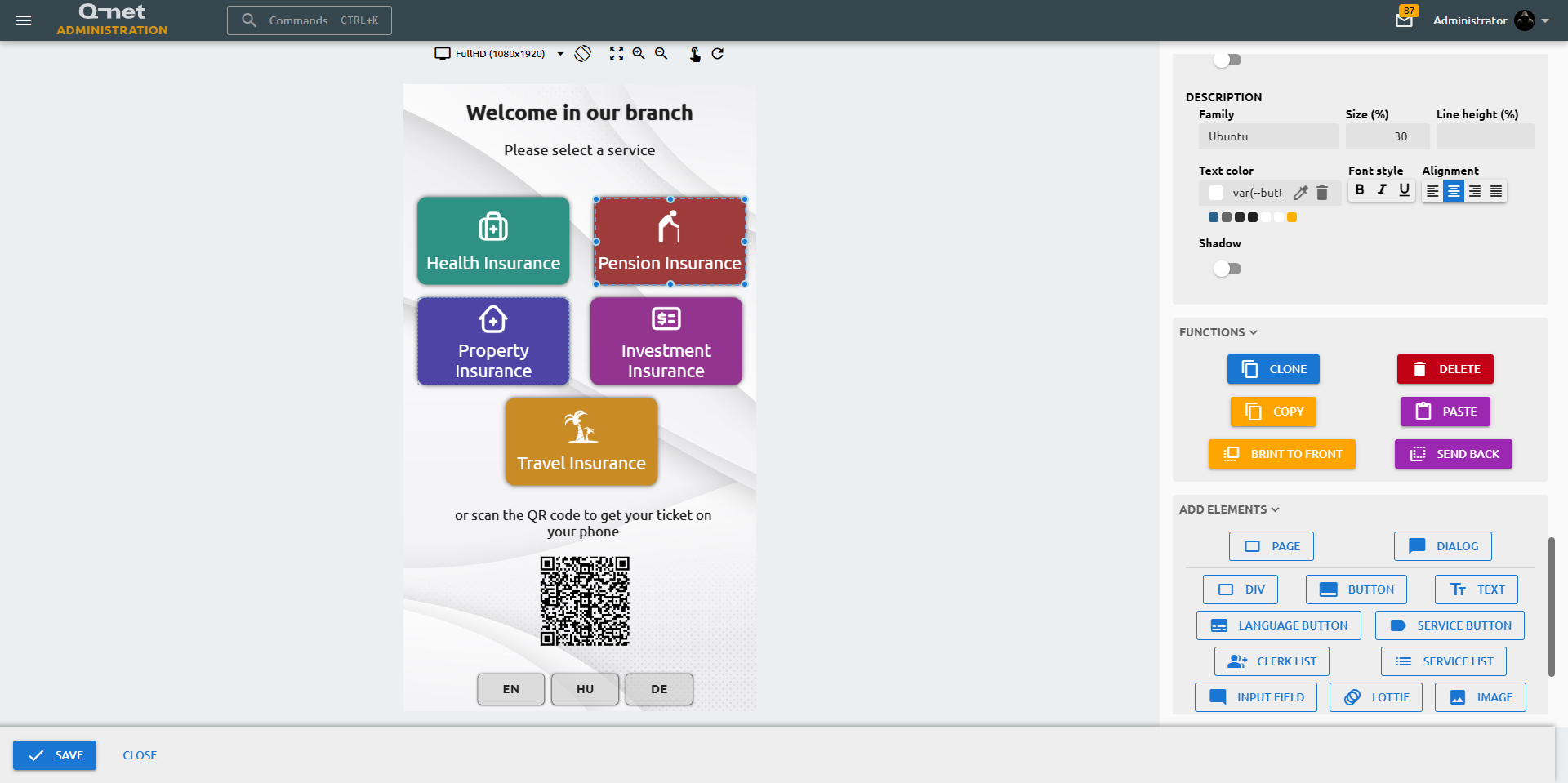This screenshot has width=1568, height=783.
Task: Enable the text Shadow toggle
Action: (x=1227, y=269)
